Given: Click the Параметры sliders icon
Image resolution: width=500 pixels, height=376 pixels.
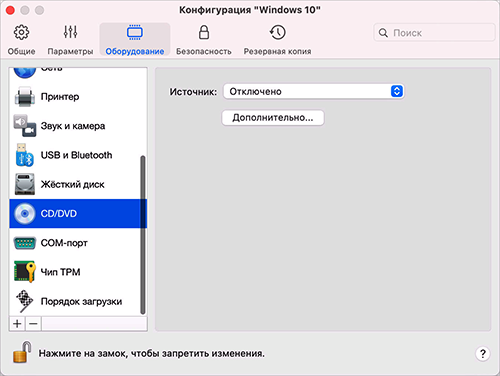Looking at the screenshot, I should click(70, 32).
